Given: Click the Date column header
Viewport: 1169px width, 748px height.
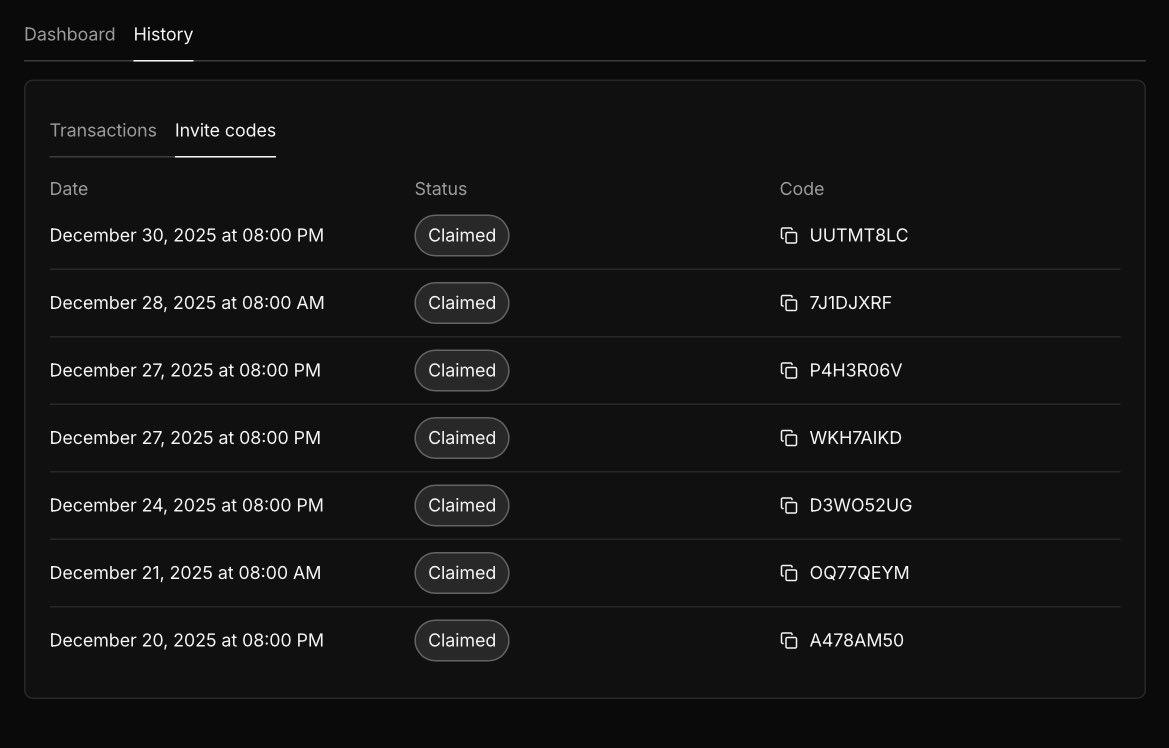Looking at the screenshot, I should pos(69,189).
